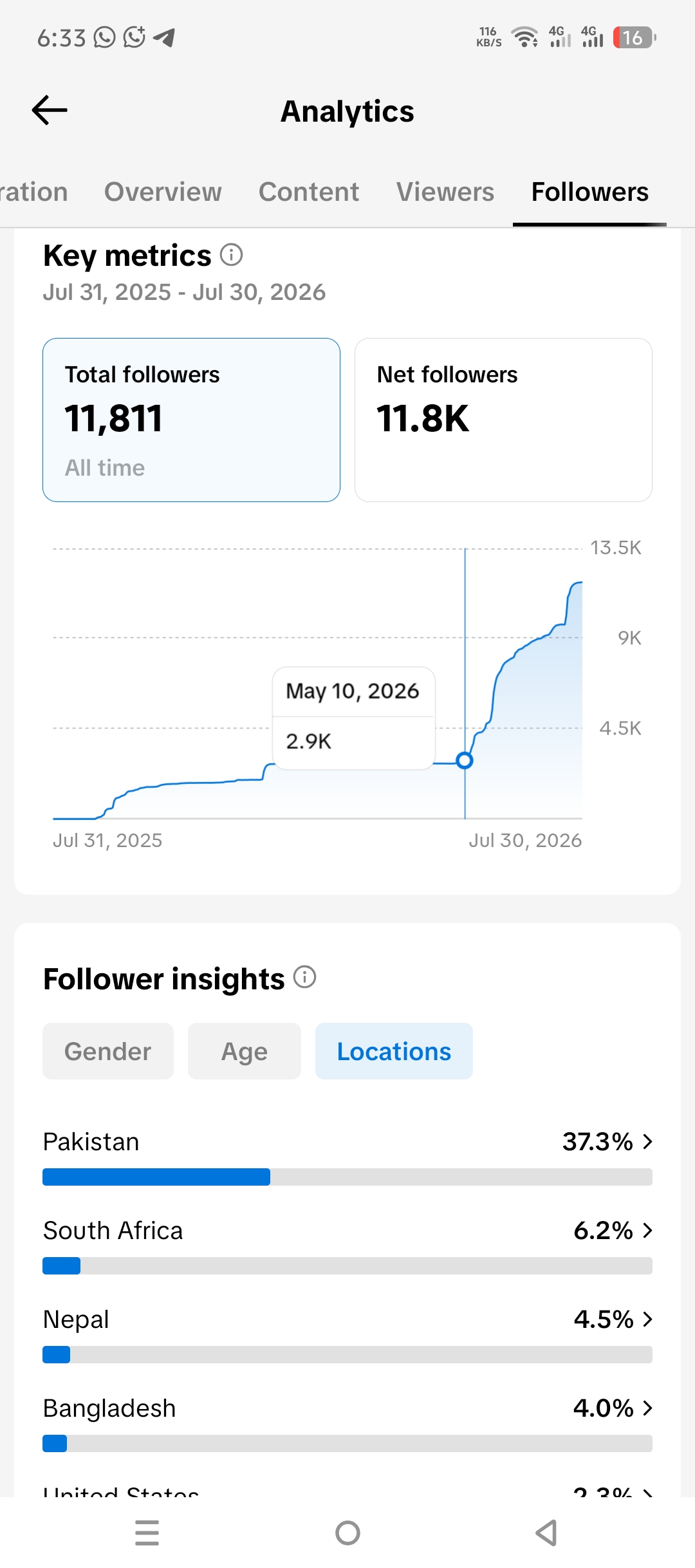Screen dimensions: 695x1568
Task: Tap the back arrow icon
Action: [50, 110]
